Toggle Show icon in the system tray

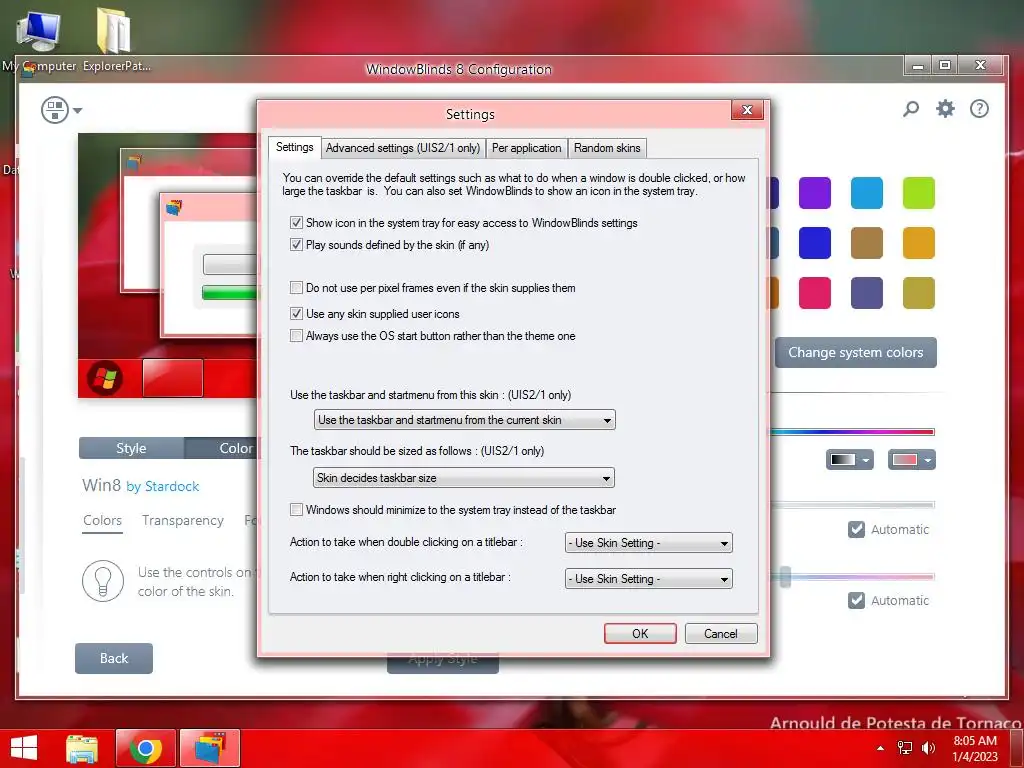pyautogui.click(x=296, y=223)
